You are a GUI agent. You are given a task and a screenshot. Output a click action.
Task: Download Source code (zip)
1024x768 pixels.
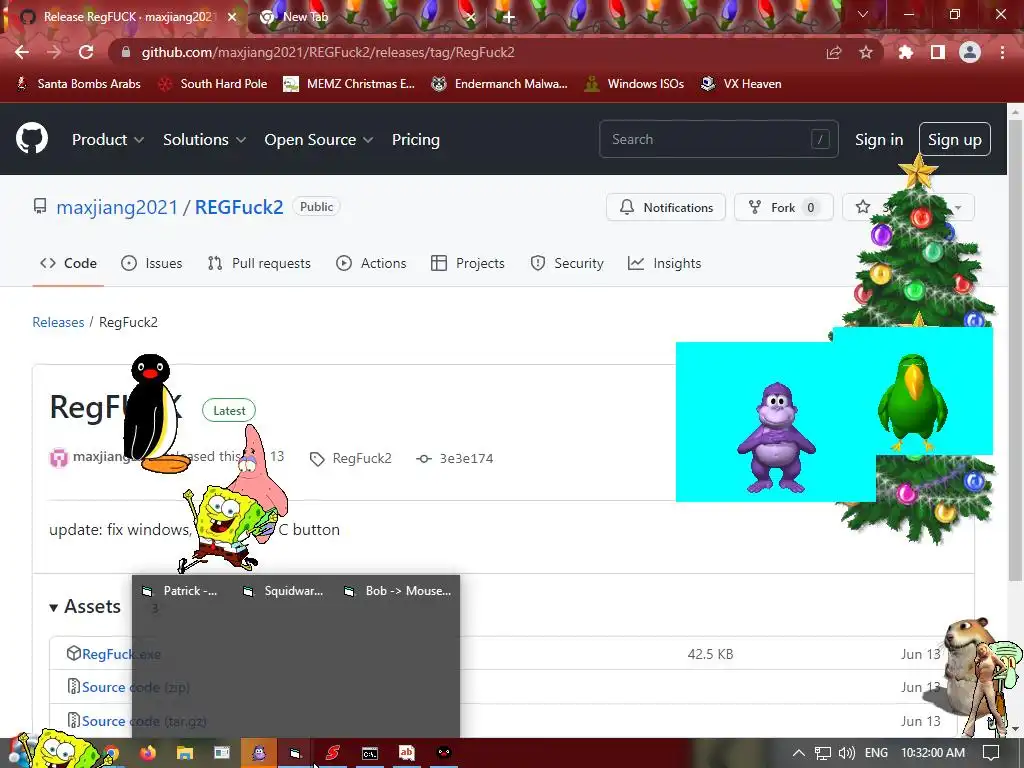pyautogui.click(x=135, y=687)
